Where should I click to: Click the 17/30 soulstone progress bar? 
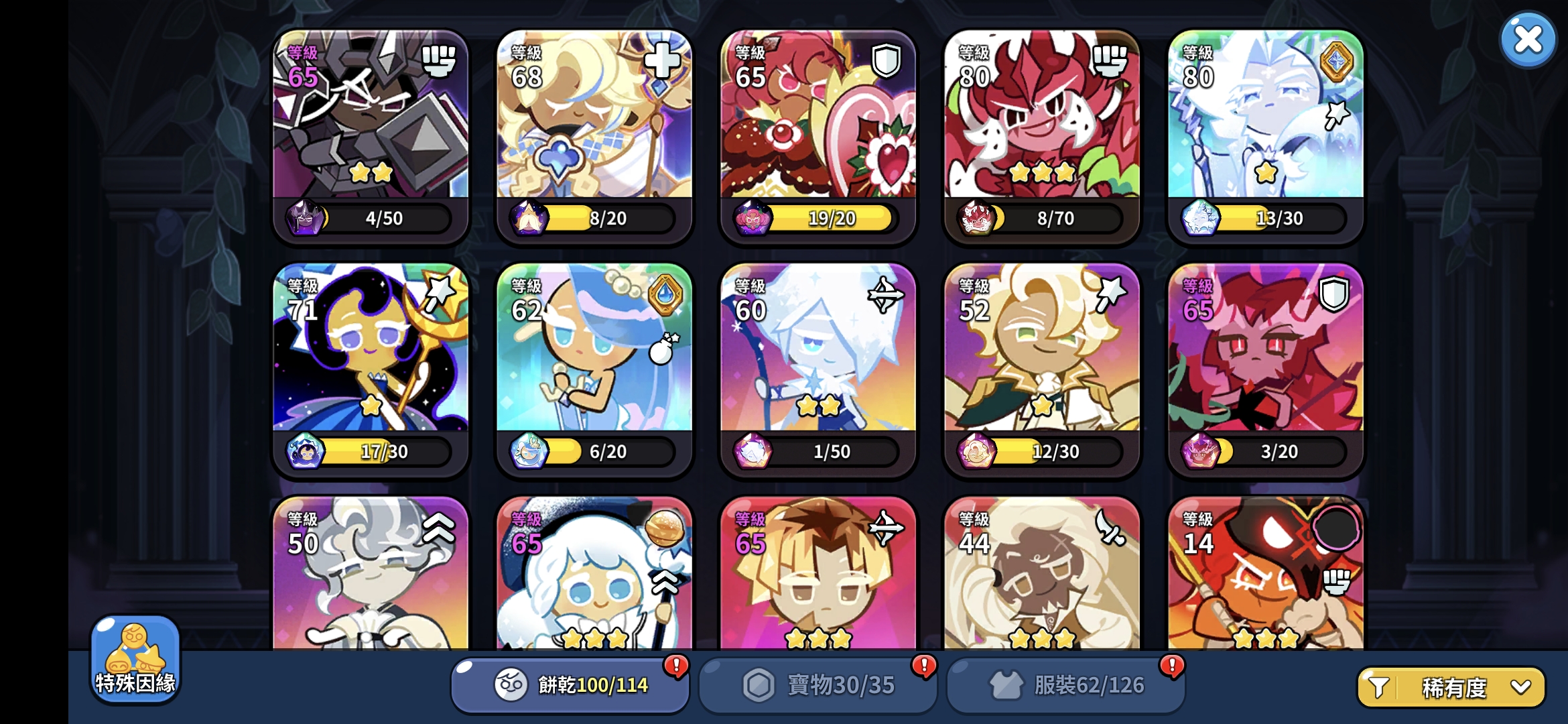pyautogui.click(x=383, y=452)
